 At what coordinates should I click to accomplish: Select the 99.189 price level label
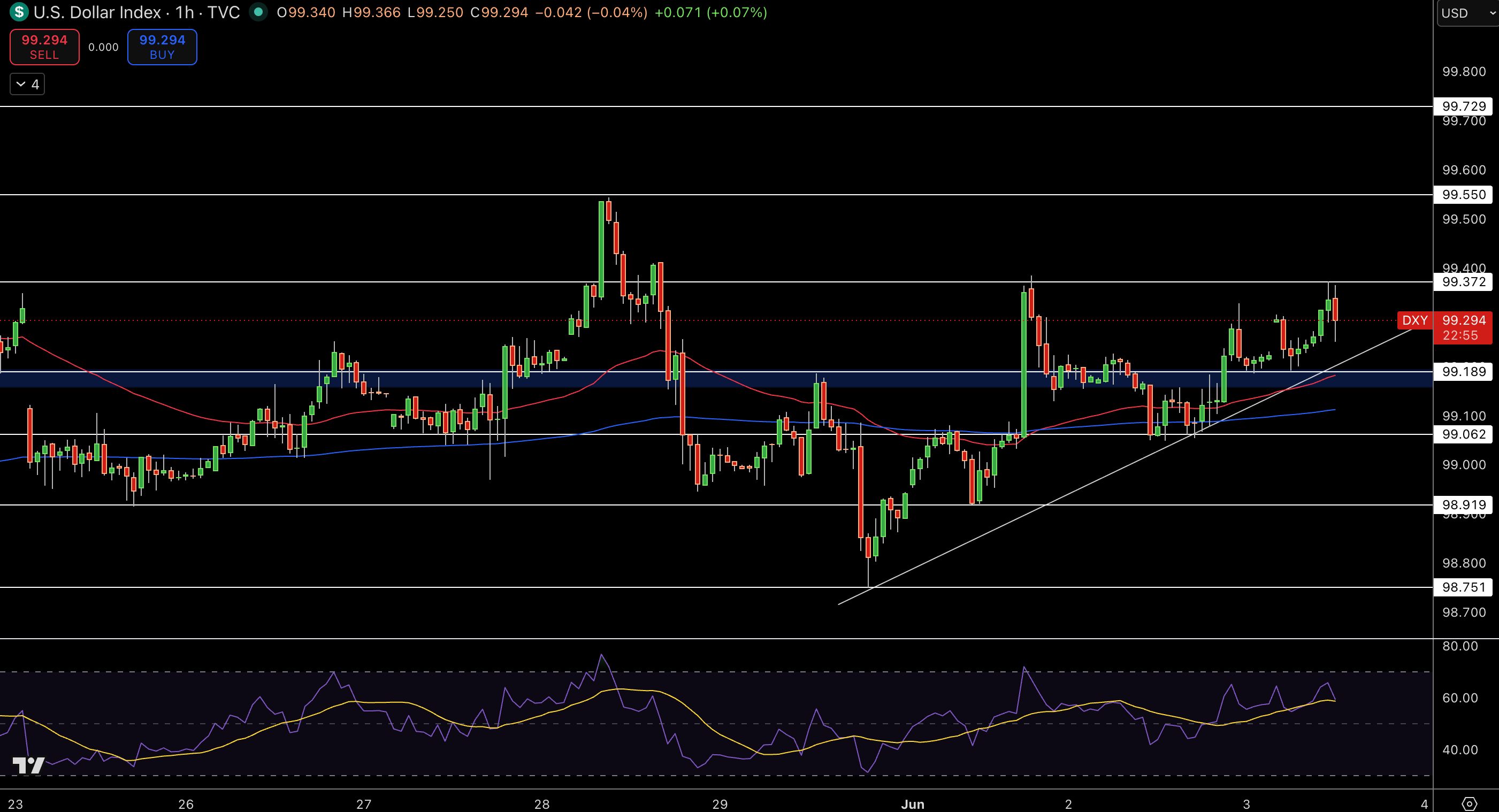coord(1464,372)
